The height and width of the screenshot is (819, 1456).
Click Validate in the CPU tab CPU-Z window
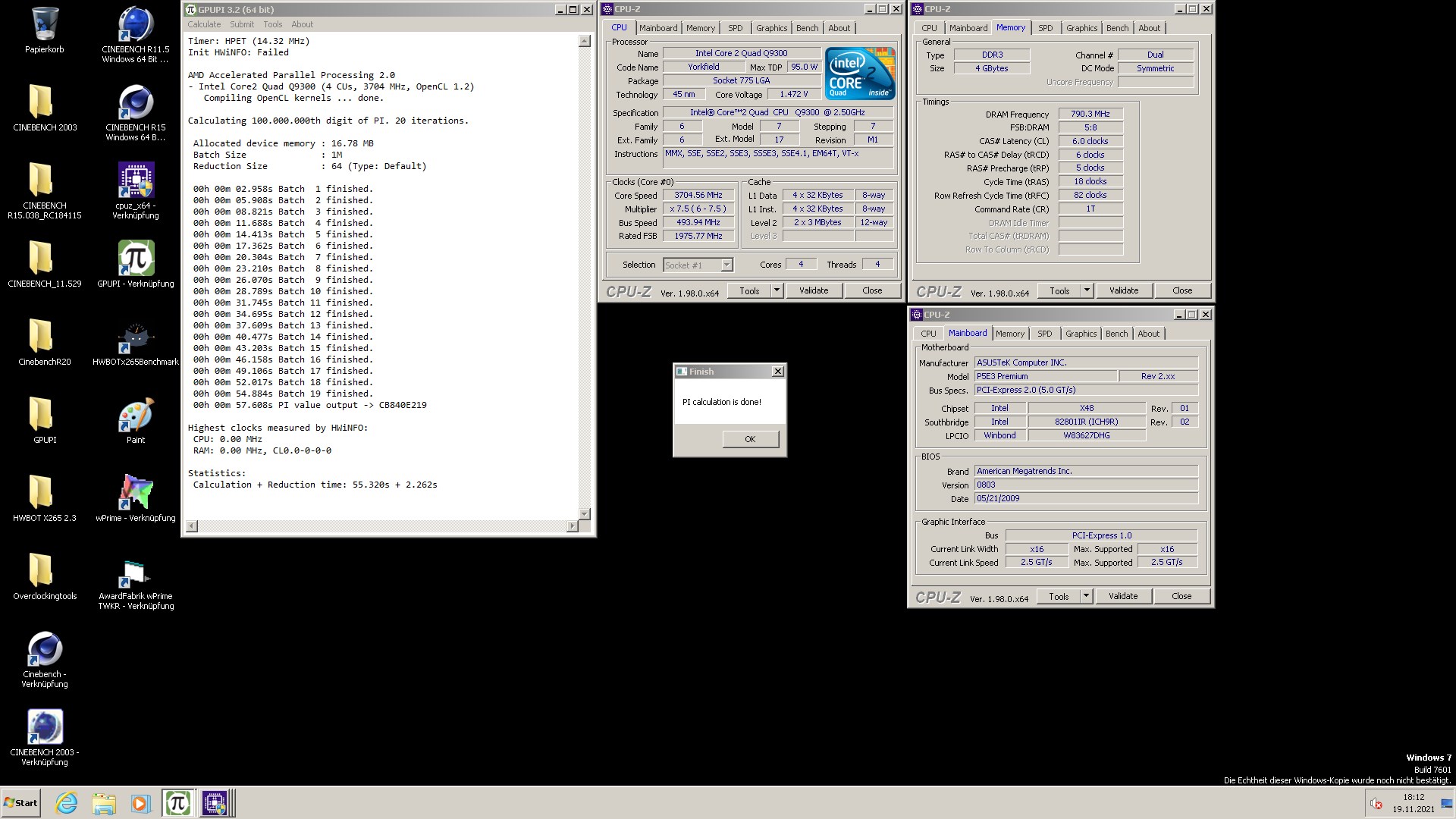click(814, 290)
